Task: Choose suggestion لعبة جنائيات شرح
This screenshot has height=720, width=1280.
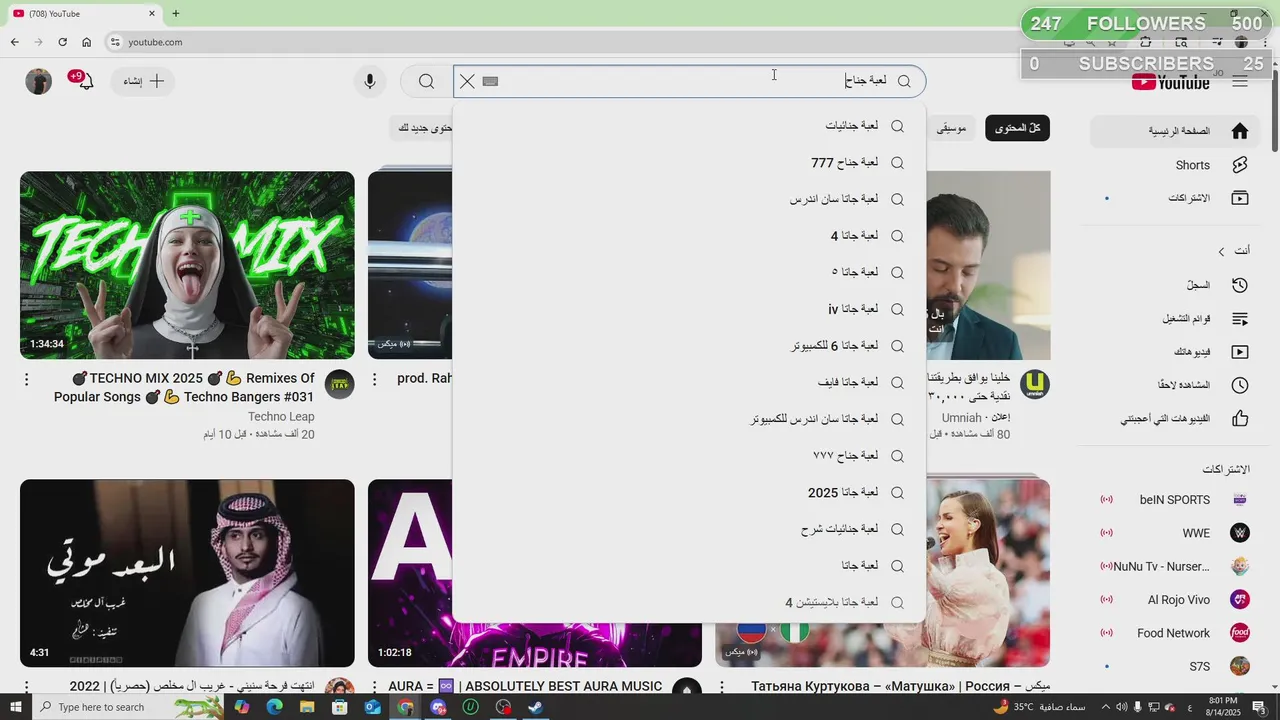Action: (689, 529)
